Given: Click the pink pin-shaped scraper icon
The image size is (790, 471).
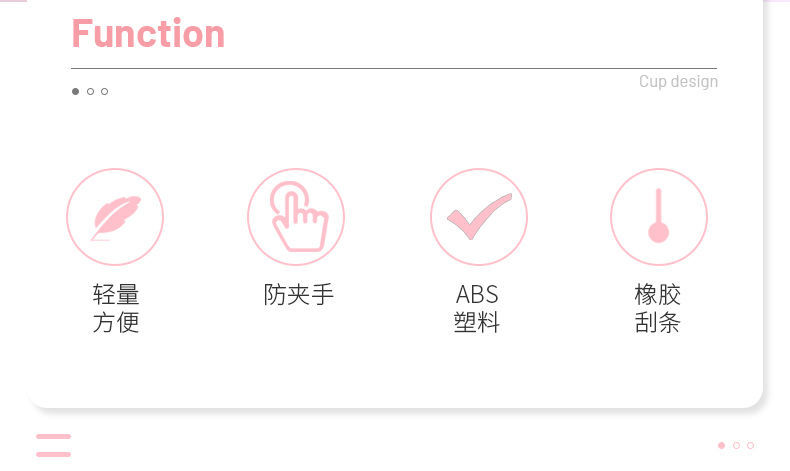Looking at the screenshot, I should 658,217.
